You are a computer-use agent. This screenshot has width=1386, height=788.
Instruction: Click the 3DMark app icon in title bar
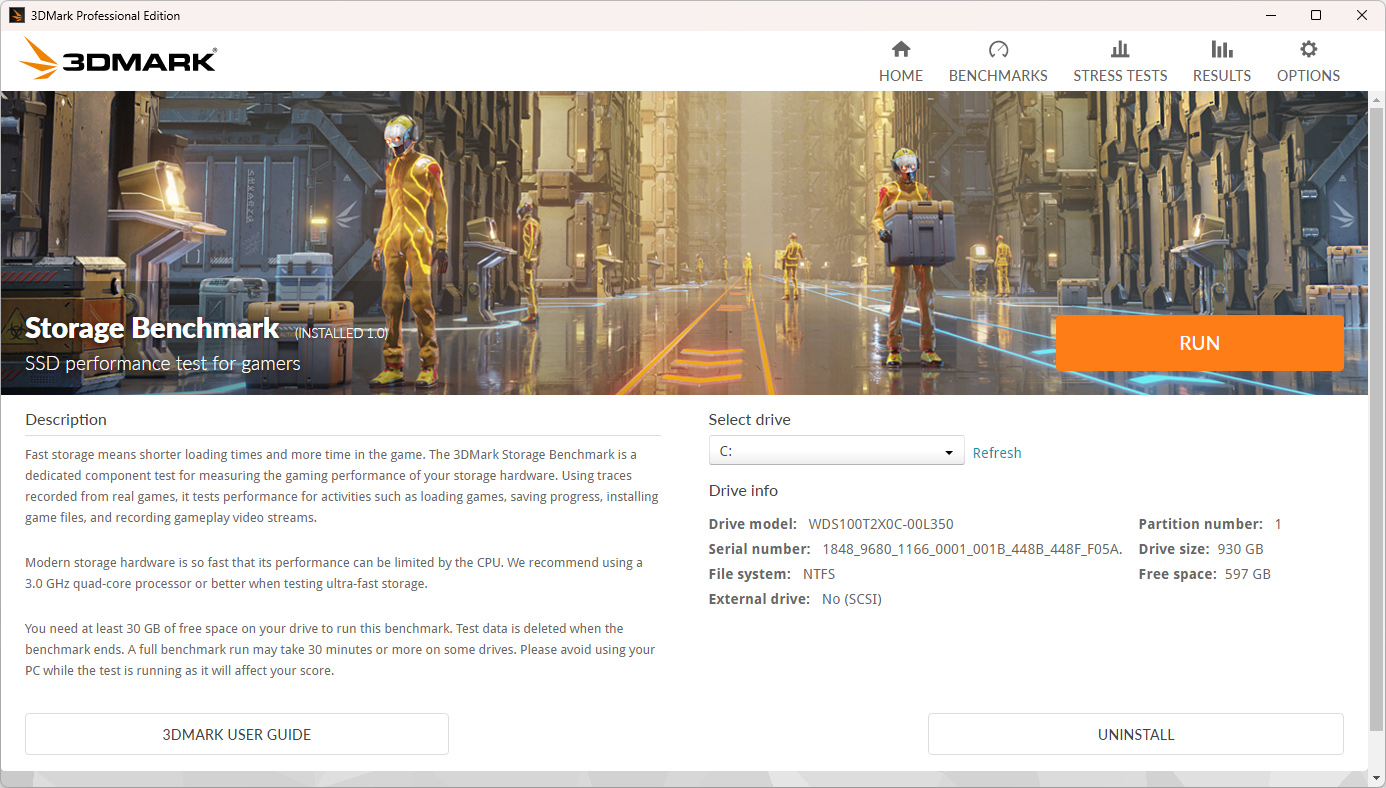pos(16,15)
